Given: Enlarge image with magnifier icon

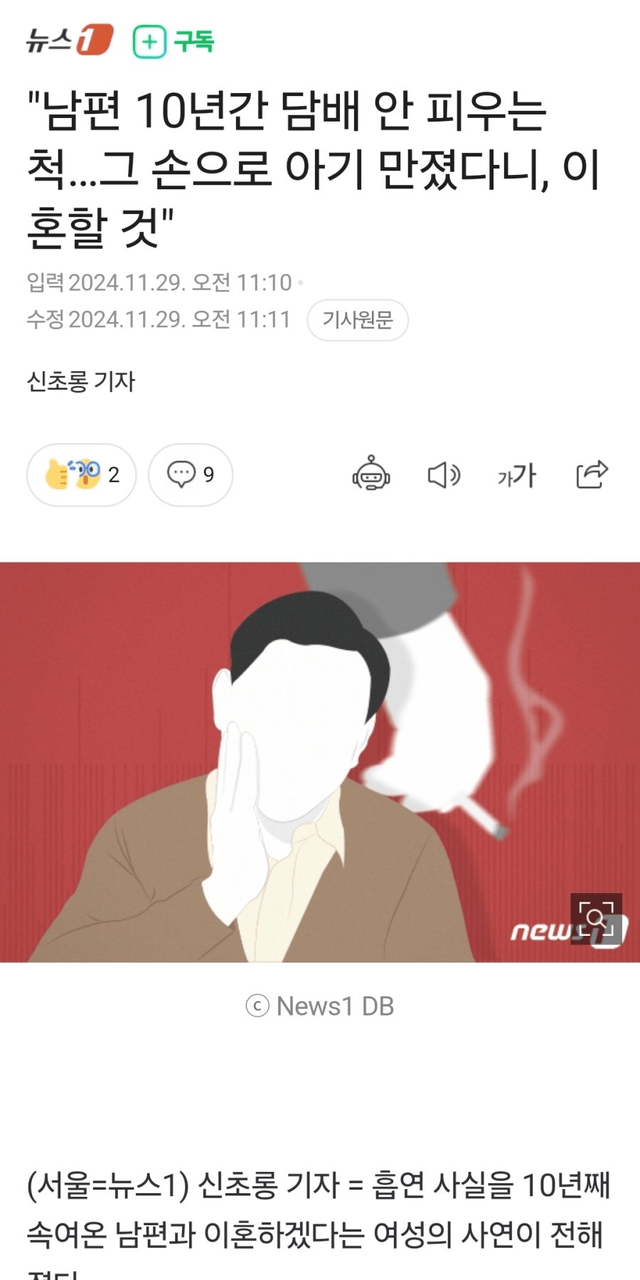Looking at the screenshot, I should (596, 918).
